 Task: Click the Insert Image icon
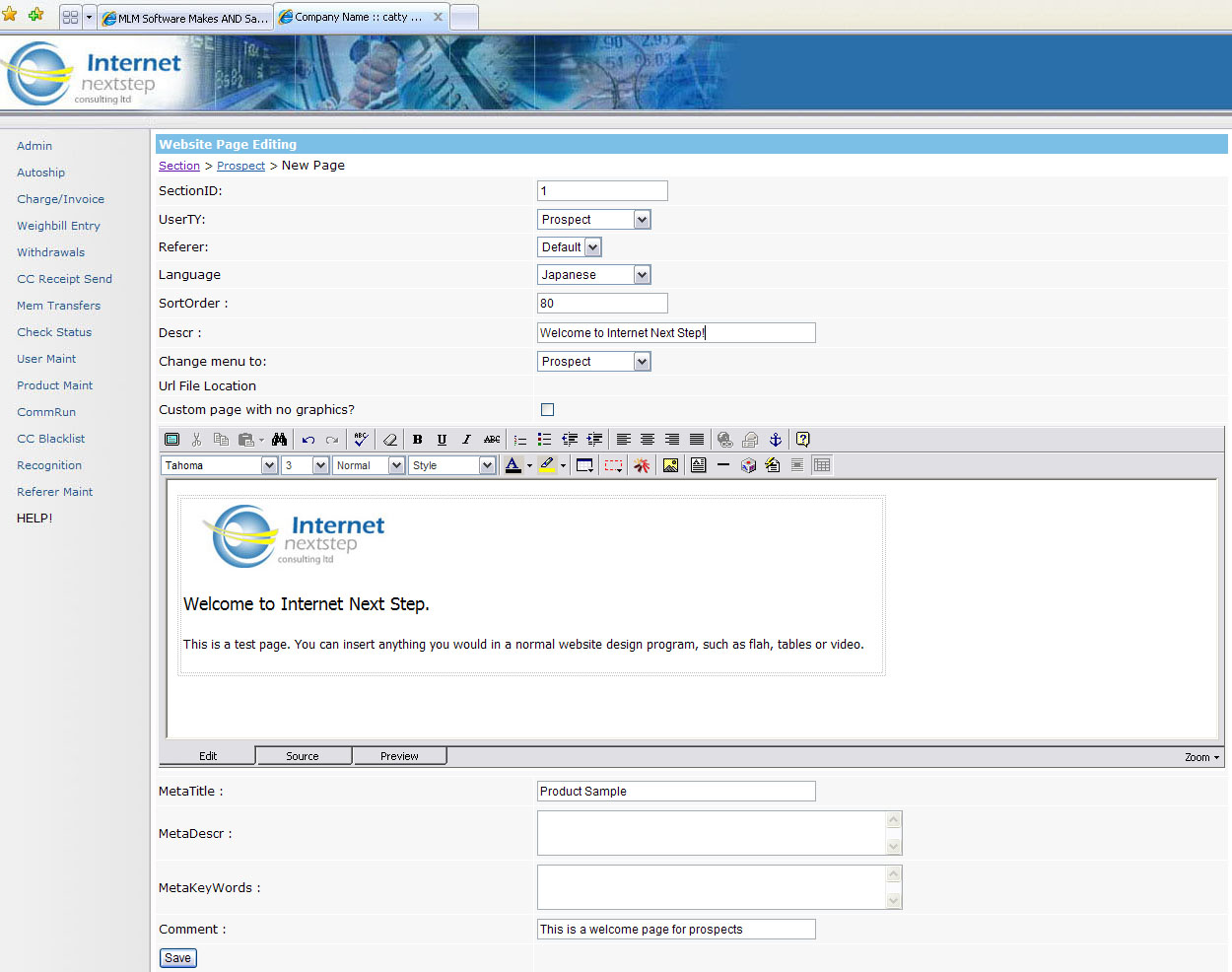tap(670, 465)
